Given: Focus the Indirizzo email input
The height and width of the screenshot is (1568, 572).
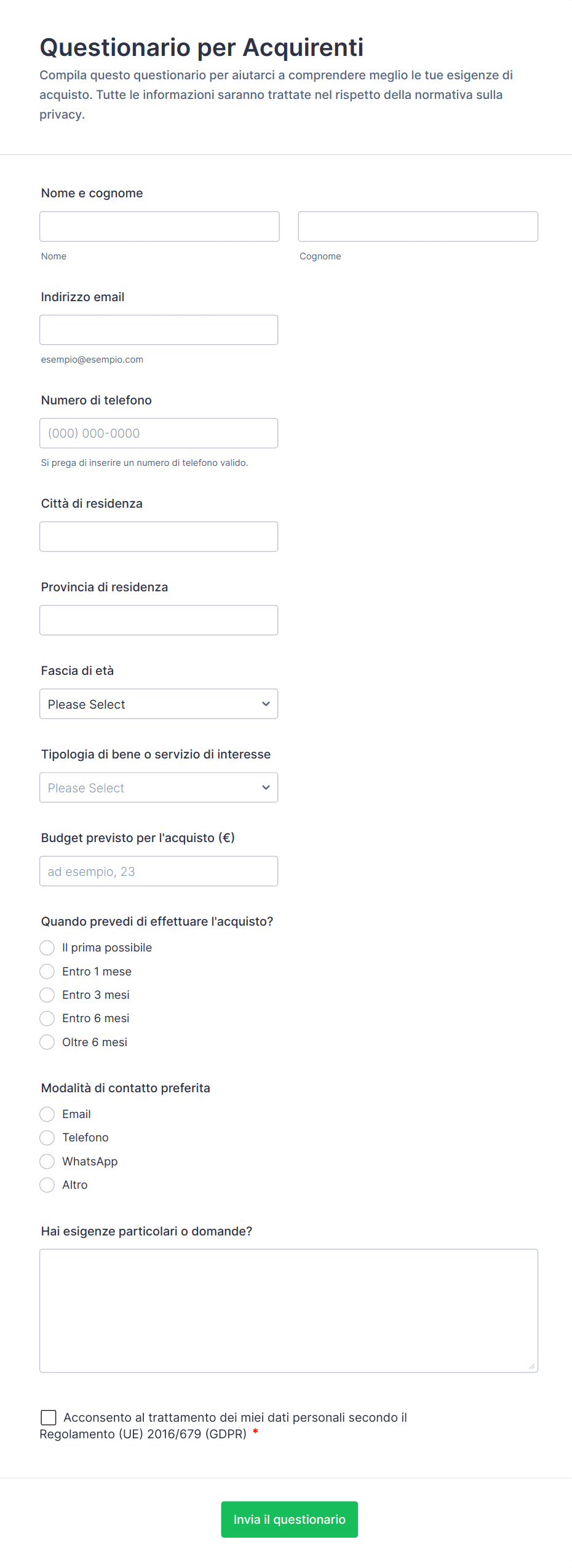Looking at the screenshot, I should 159,330.
